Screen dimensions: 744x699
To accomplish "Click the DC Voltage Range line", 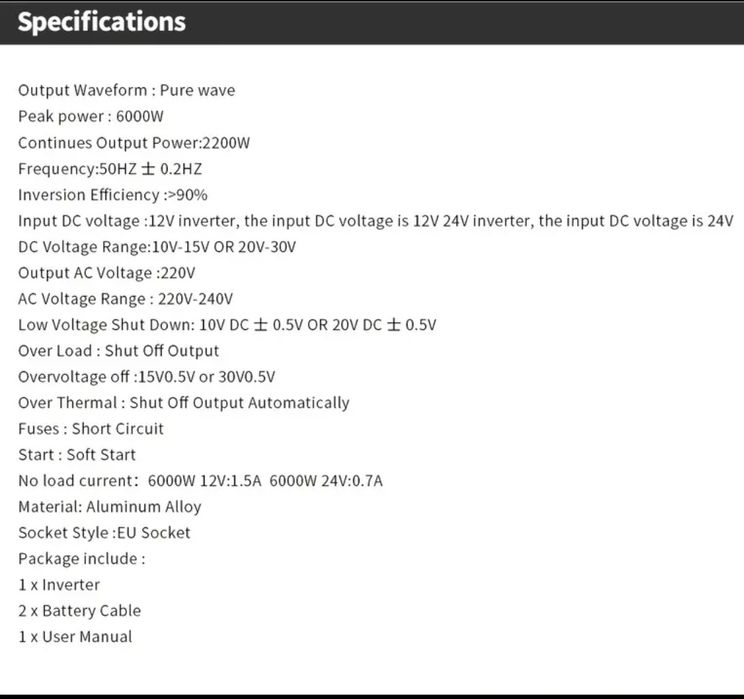I will (x=157, y=247).
